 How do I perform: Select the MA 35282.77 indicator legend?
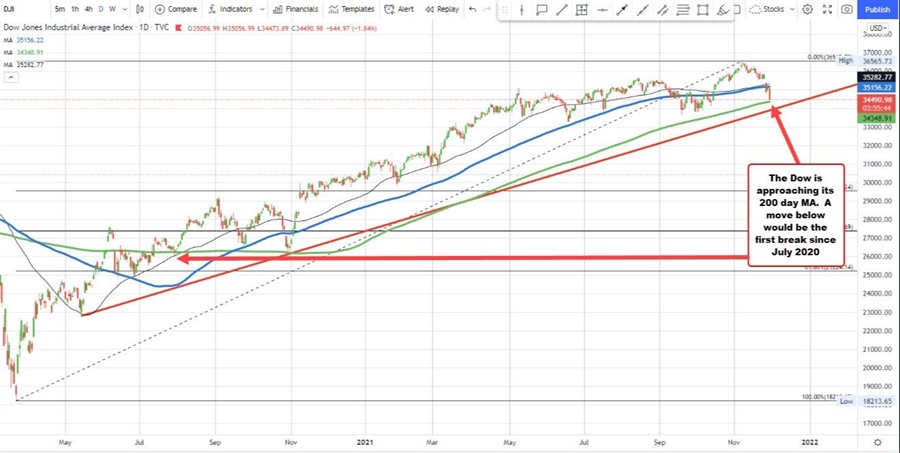tap(25, 65)
